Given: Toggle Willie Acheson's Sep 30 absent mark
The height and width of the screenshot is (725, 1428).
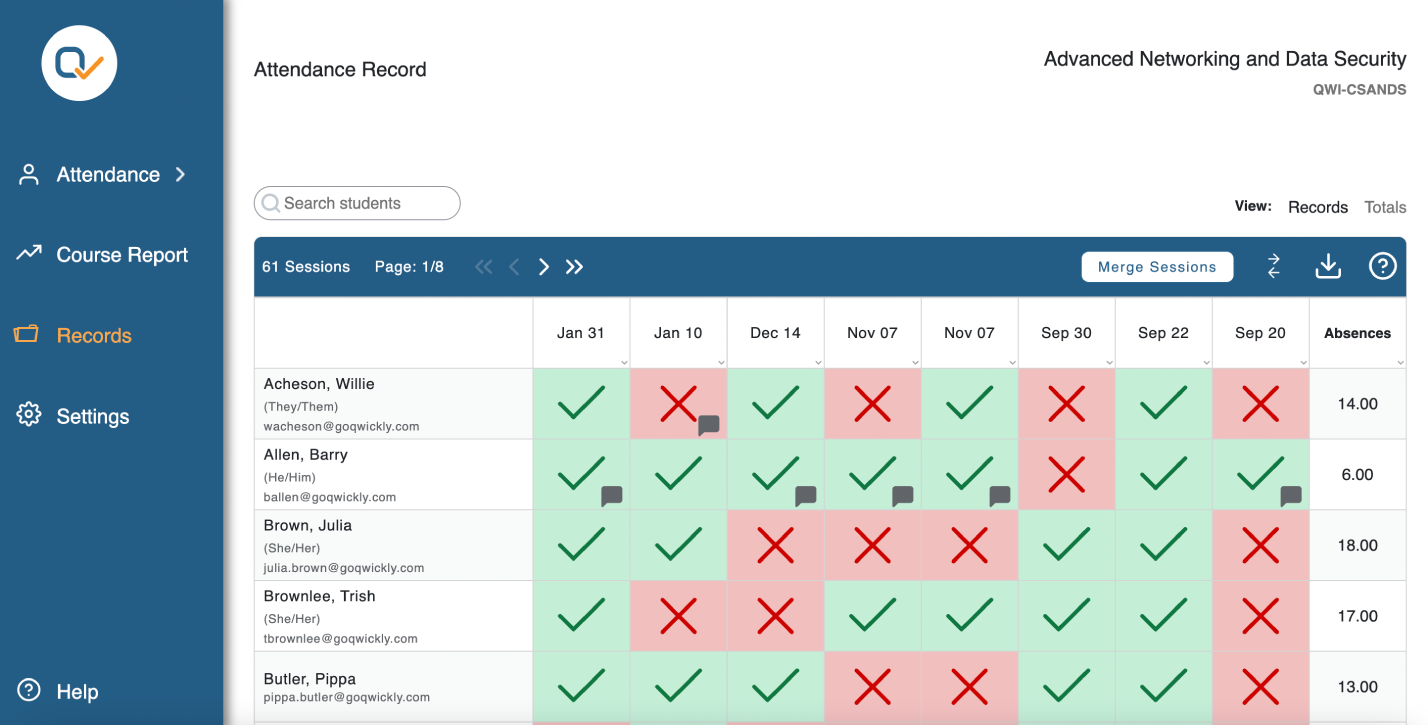Looking at the screenshot, I should pos(1066,404).
